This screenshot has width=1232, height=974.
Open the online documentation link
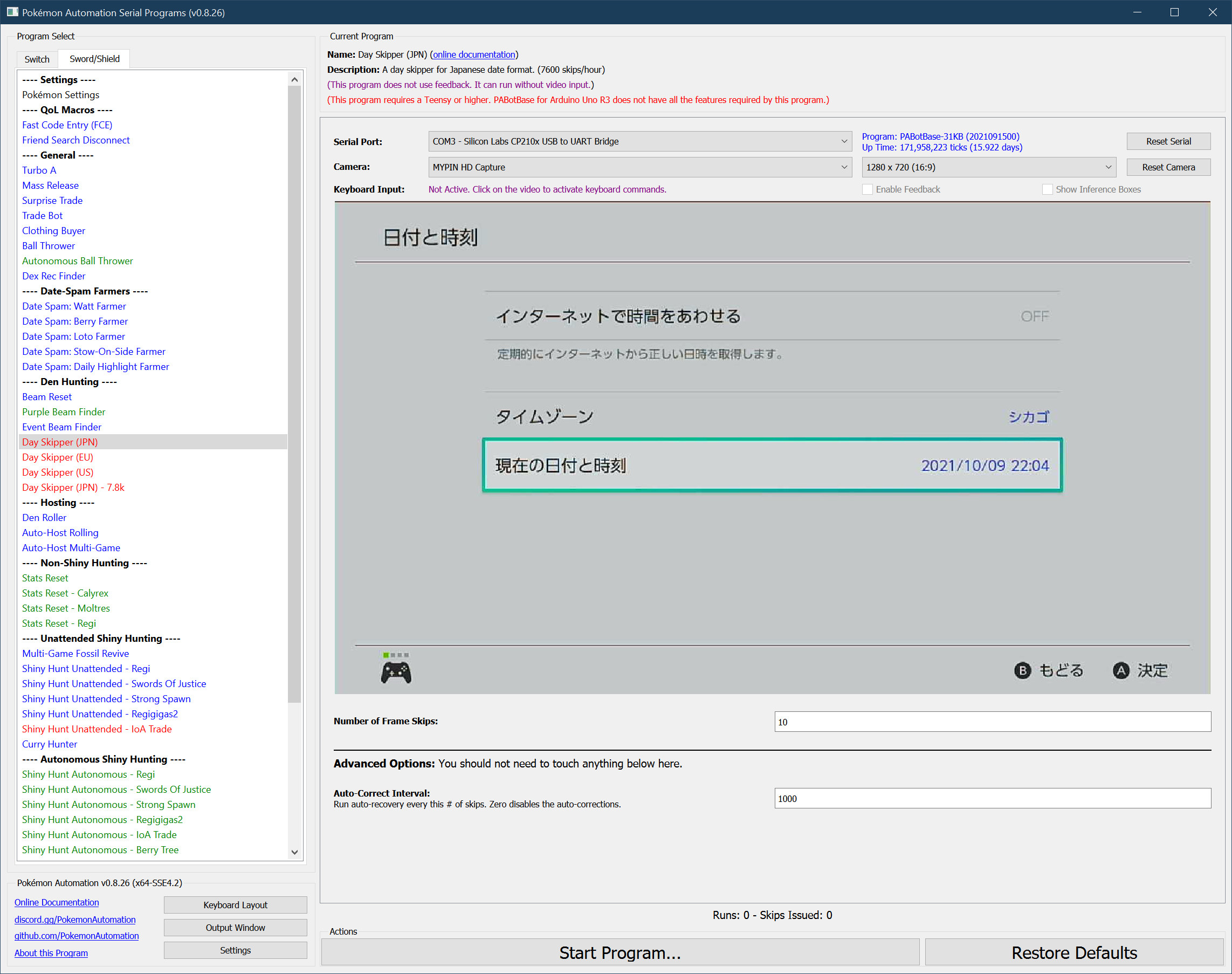point(474,55)
